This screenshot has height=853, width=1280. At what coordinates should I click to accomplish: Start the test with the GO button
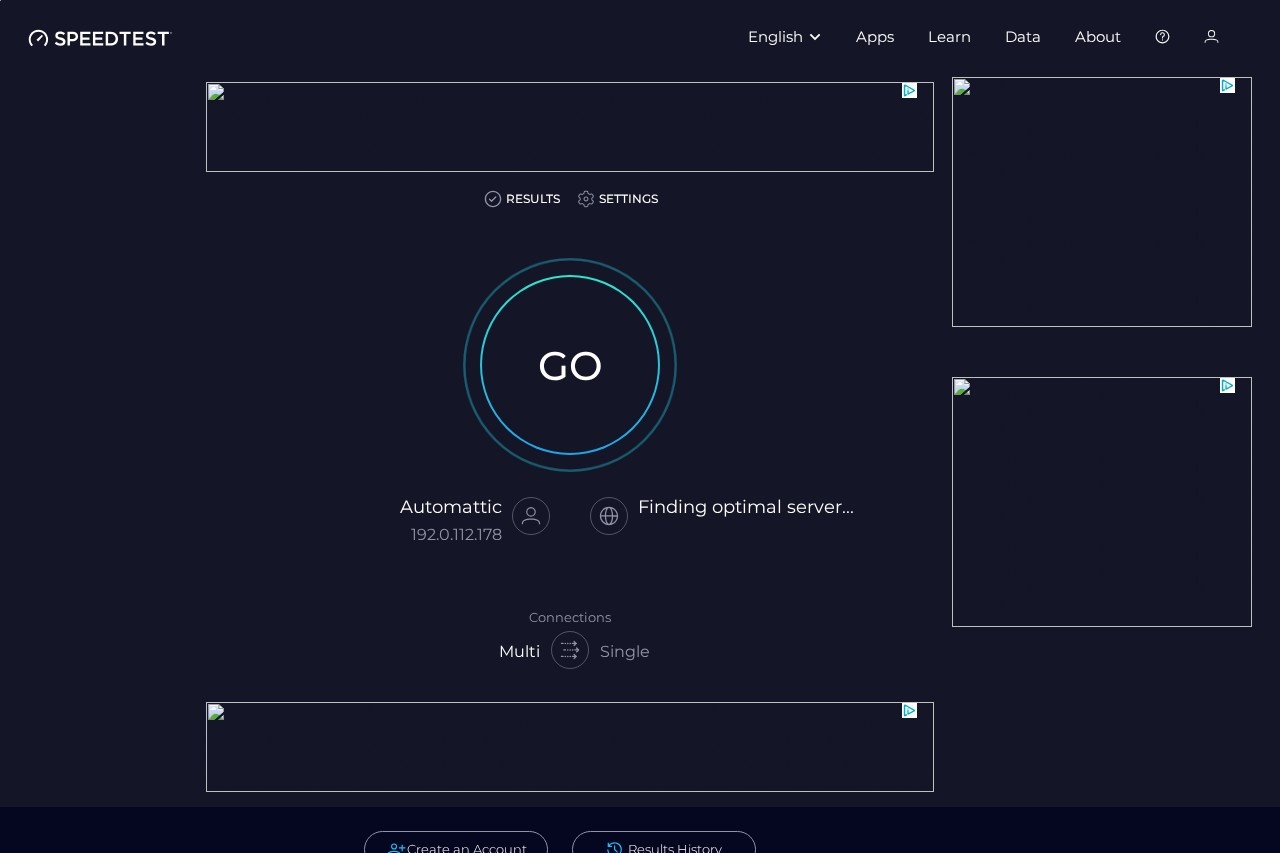click(570, 365)
